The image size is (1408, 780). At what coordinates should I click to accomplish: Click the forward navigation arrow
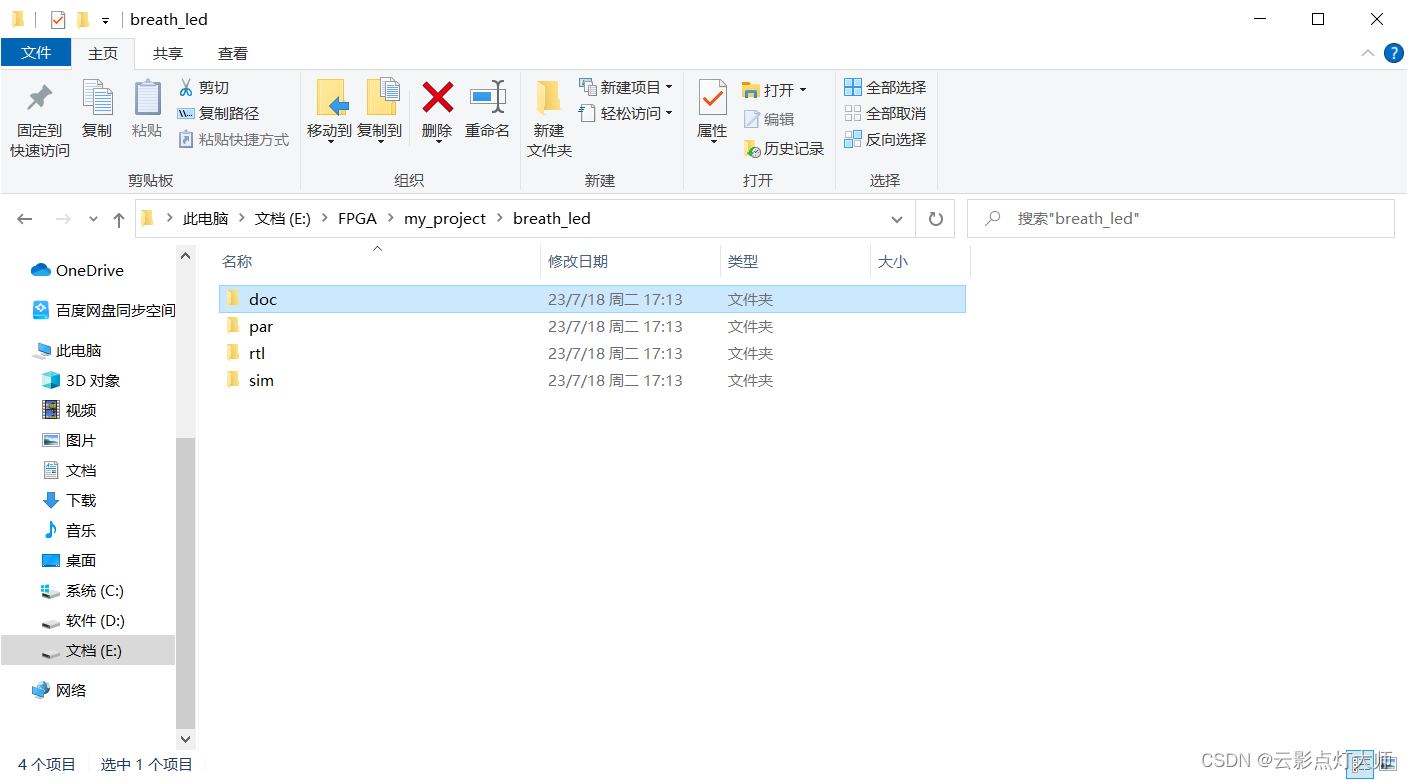click(62, 219)
